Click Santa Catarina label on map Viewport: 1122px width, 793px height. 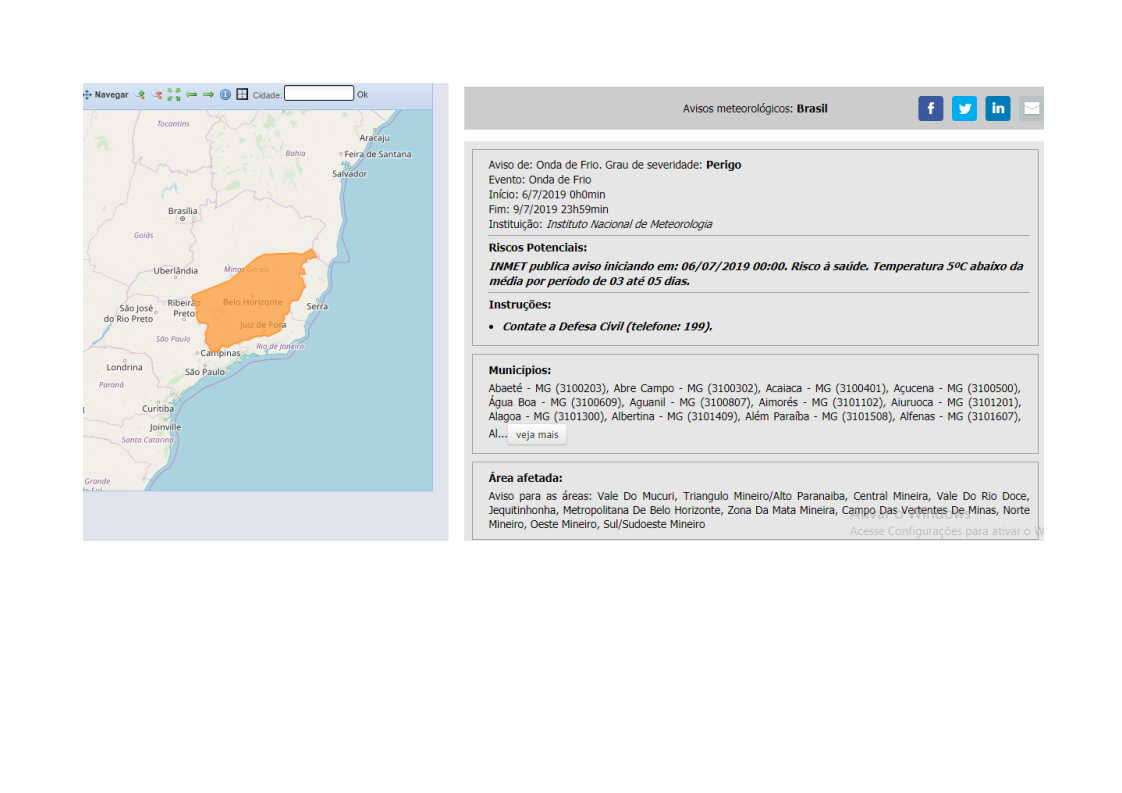[147, 440]
